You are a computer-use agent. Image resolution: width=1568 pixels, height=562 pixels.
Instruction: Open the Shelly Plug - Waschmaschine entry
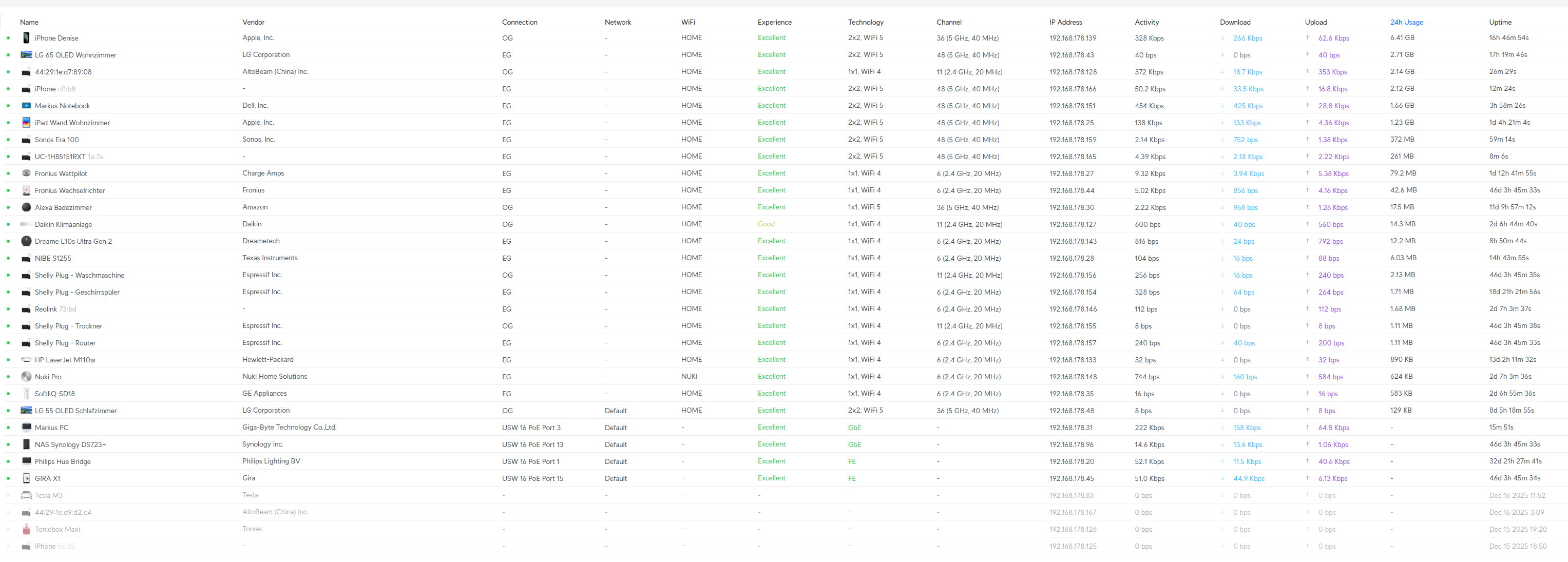[79, 276]
